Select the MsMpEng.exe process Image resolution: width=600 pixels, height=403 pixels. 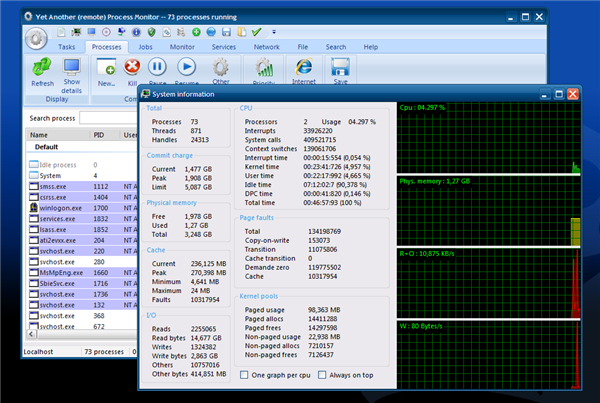(x=83, y=272)
